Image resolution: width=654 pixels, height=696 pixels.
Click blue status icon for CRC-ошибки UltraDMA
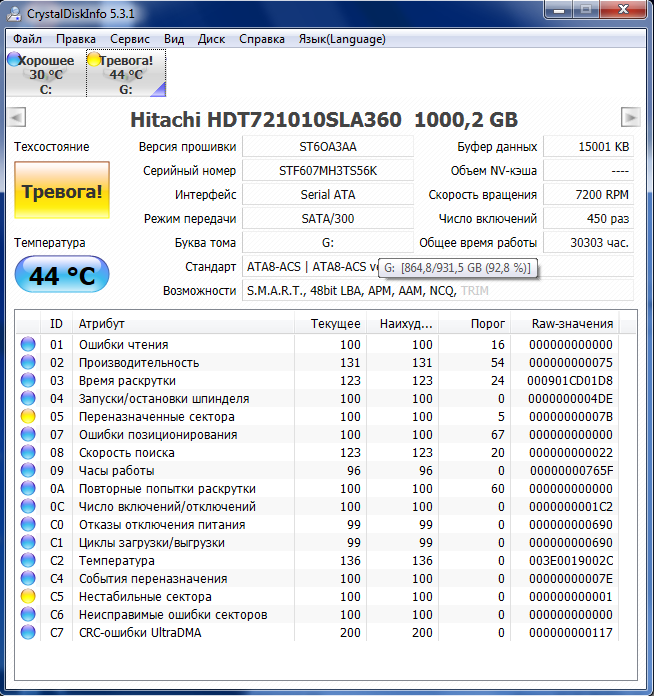pos(28,633)
